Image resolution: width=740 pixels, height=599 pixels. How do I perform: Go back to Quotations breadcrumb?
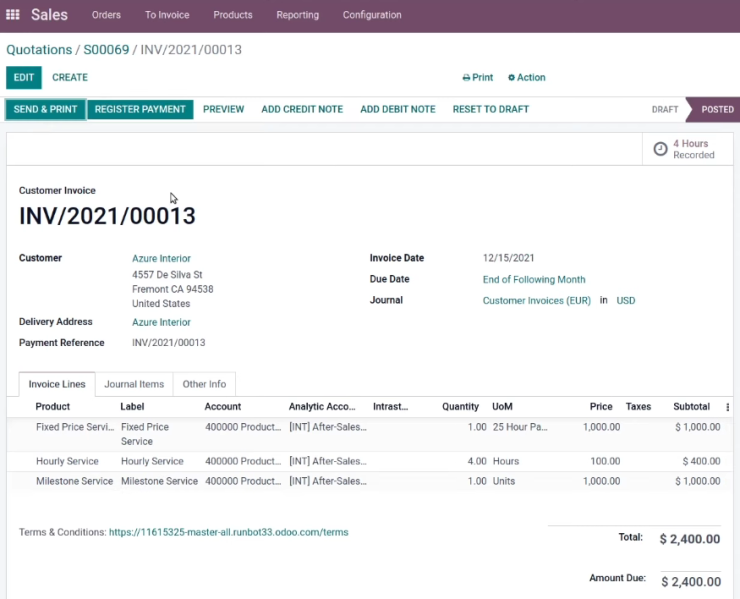[39, 50]
